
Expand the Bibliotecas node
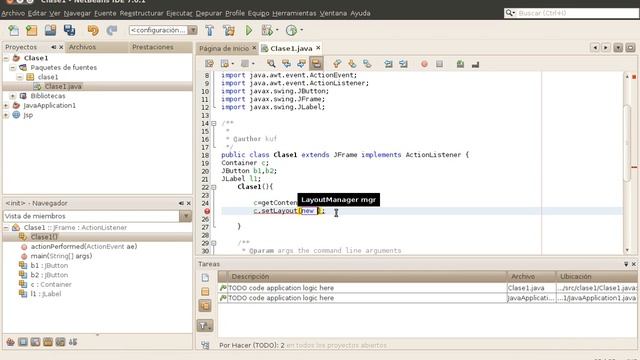coord(13,96)
